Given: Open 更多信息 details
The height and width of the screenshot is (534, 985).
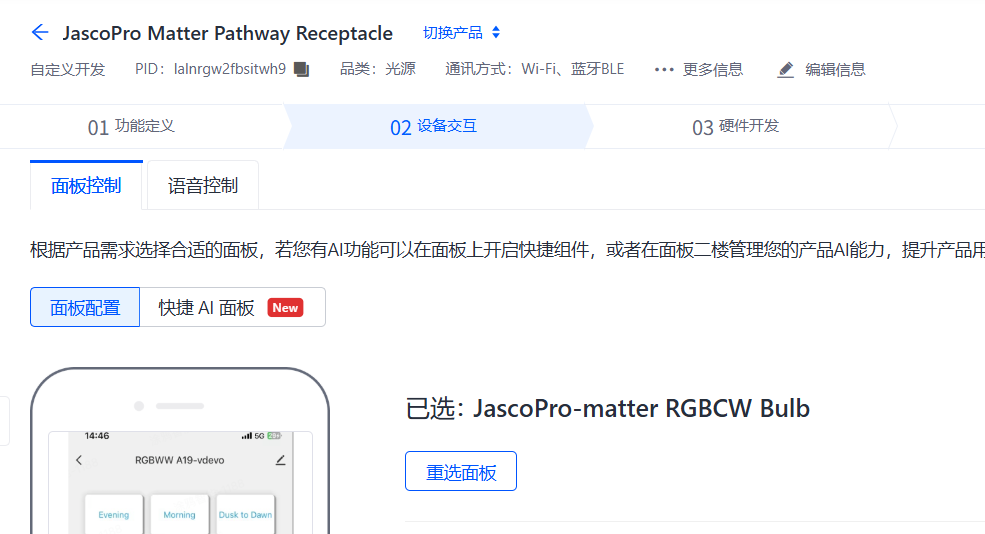Looking at the screenshot, I should (x=713, y=69).
